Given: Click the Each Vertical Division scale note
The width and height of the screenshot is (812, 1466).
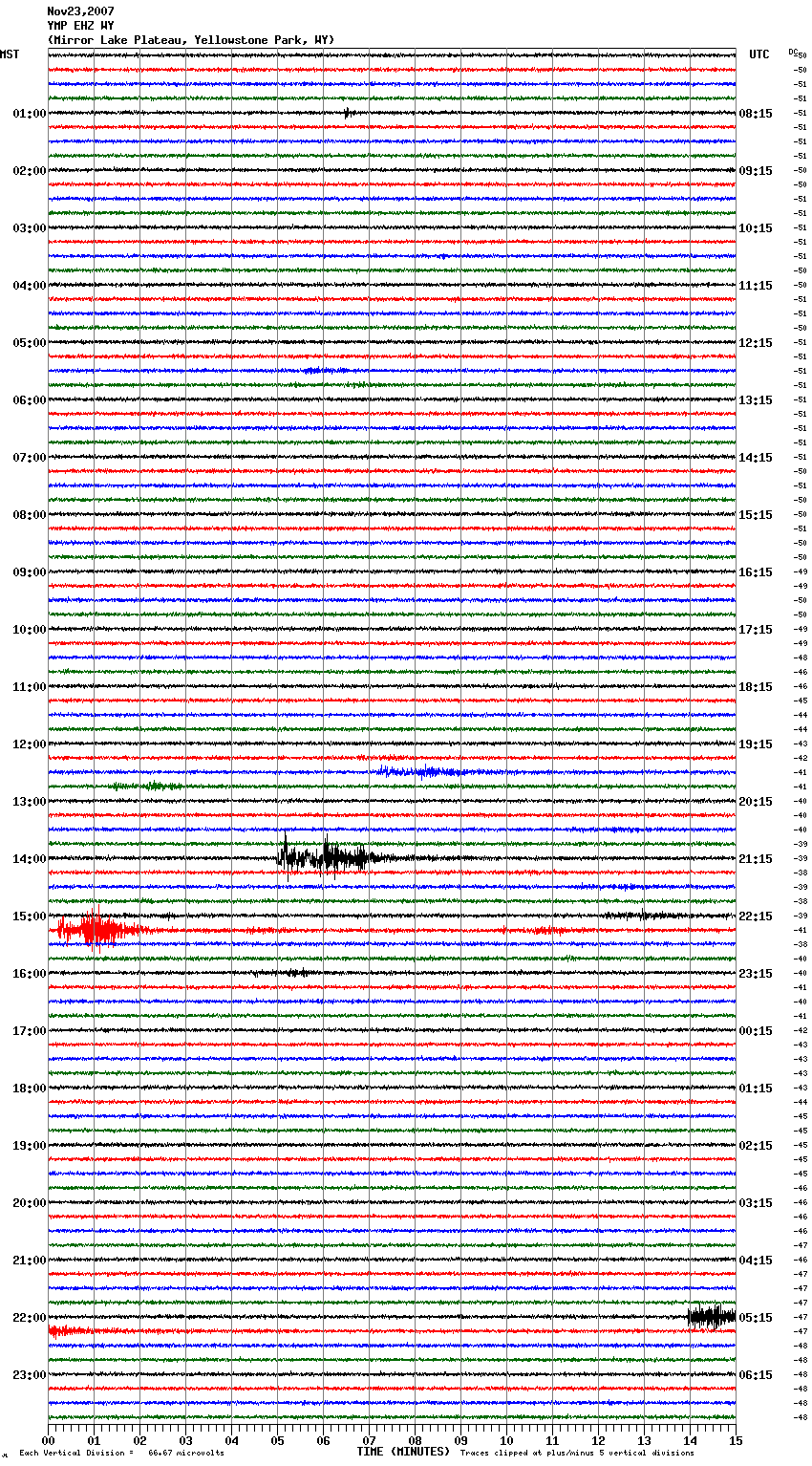Looking at the screenshot, I should coord(121,1453).
